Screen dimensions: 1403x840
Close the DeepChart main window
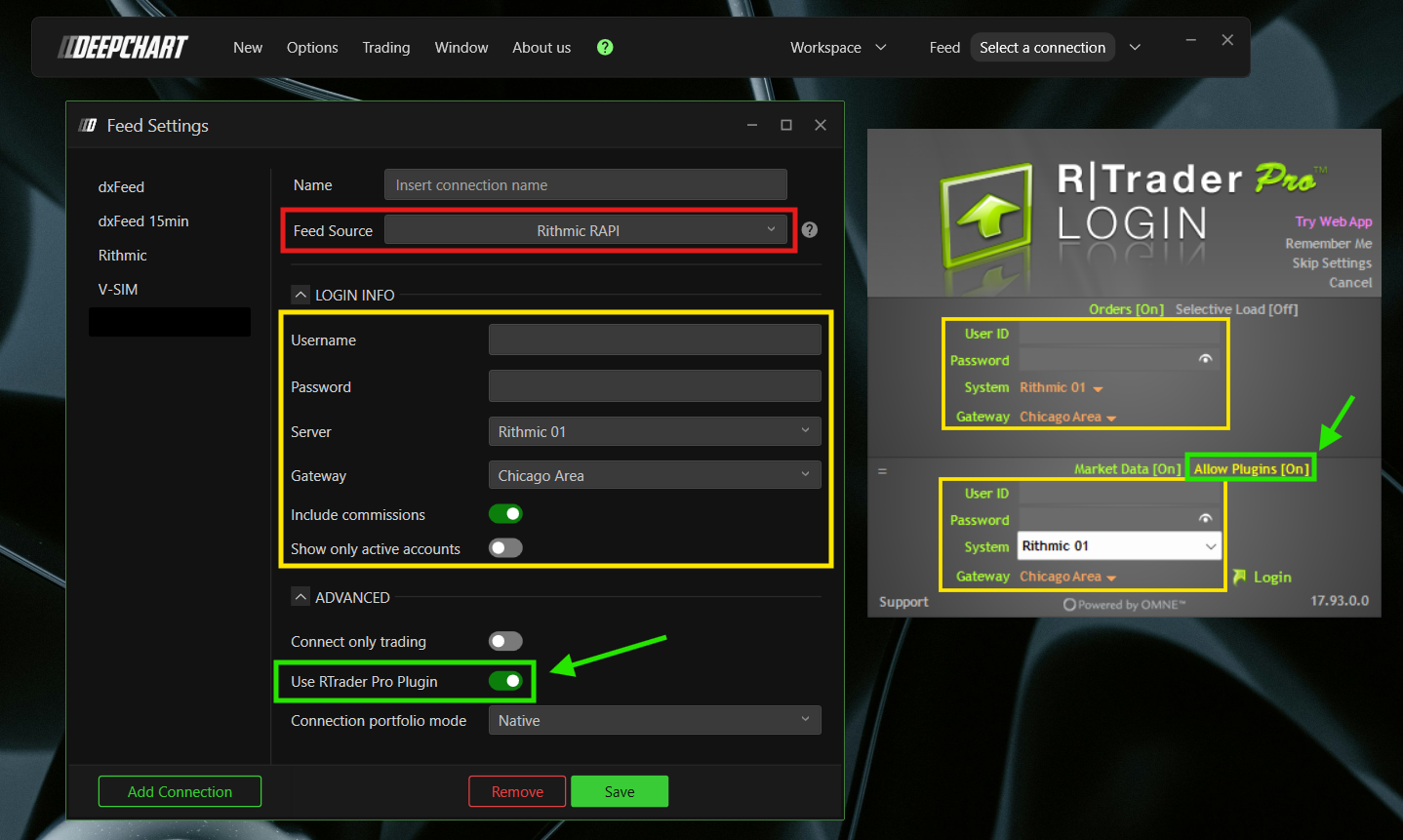[1227, 40]
